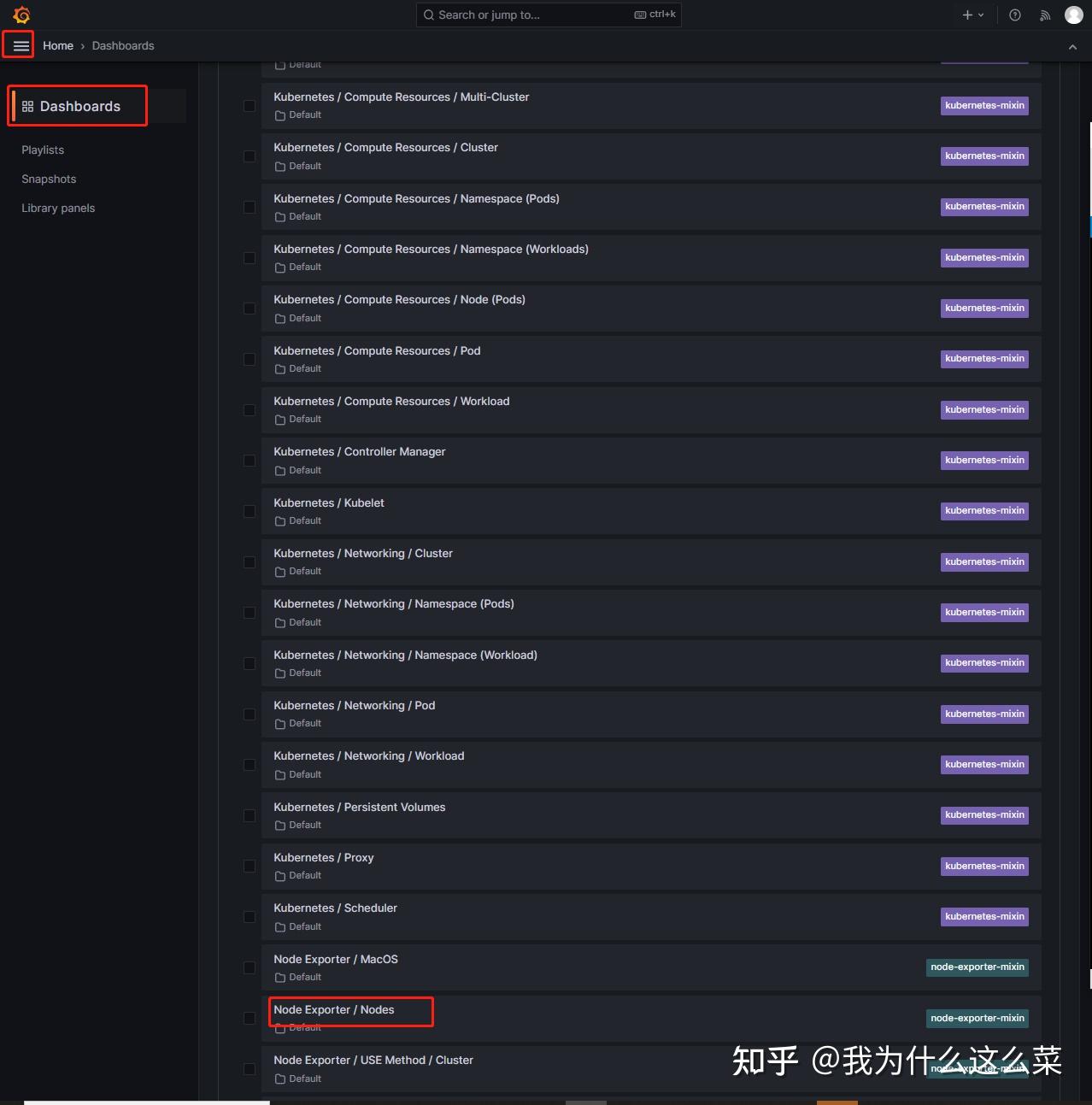
Task: Click kubernetes-mixin tag on Persistent Volumes row
Action: 984,815
